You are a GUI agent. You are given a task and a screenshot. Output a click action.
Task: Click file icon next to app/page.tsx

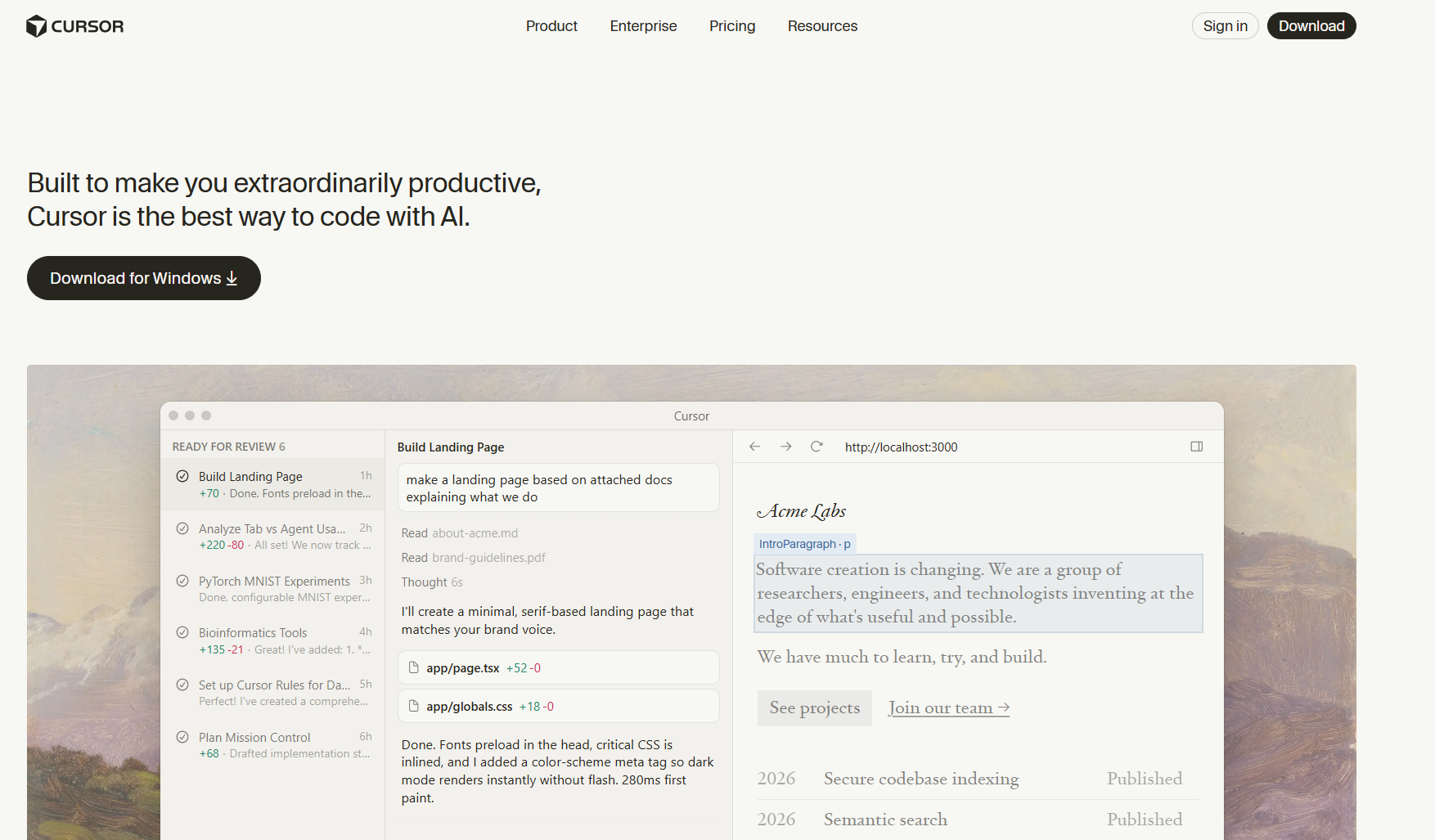(414, 667)
